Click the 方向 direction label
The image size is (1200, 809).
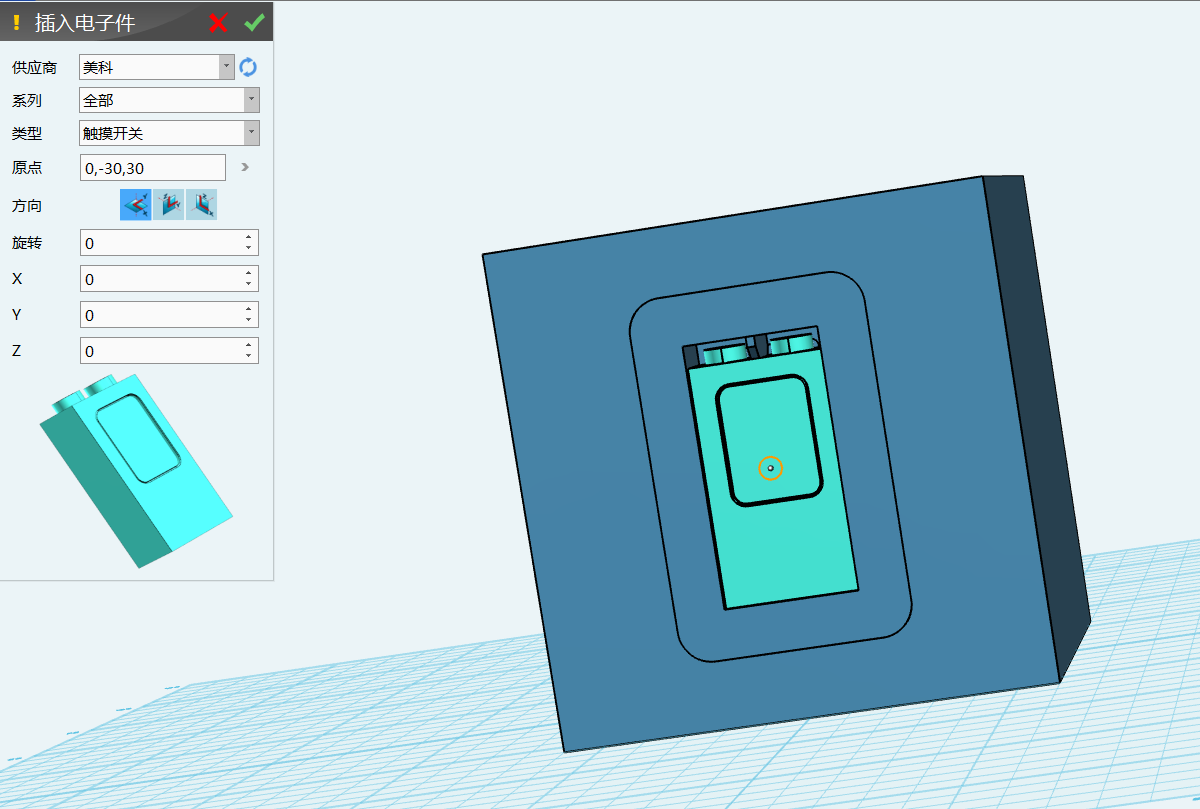27,206
